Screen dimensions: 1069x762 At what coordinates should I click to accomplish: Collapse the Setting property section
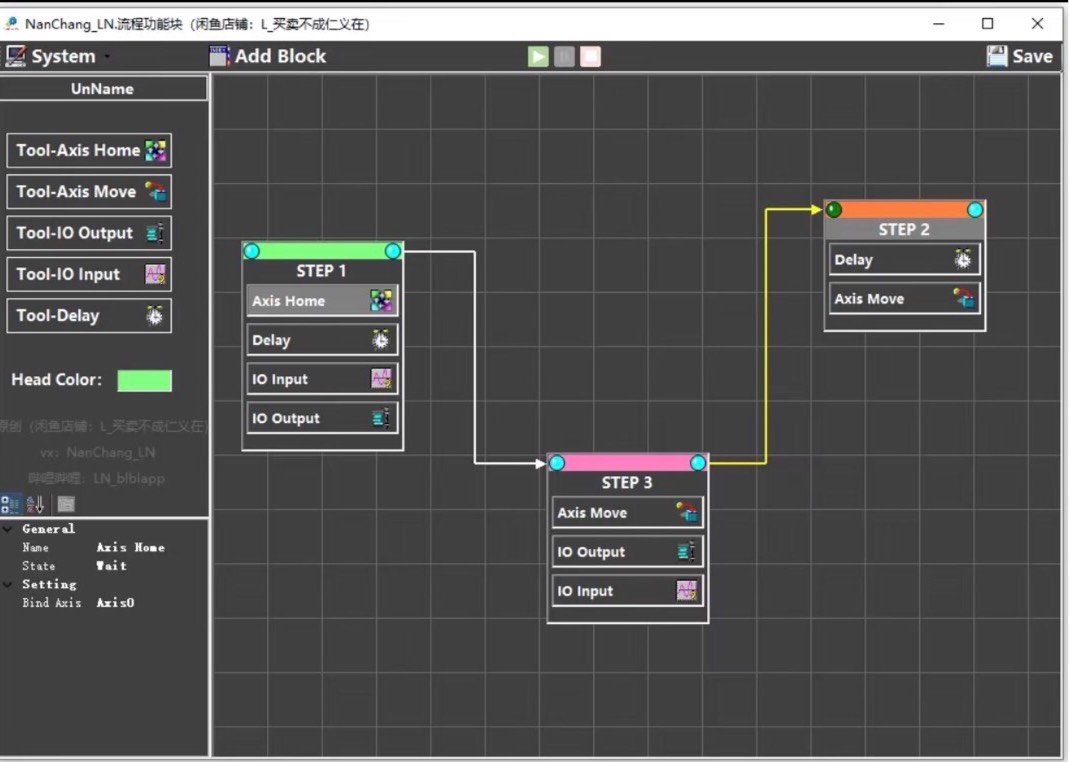[8, 584]
